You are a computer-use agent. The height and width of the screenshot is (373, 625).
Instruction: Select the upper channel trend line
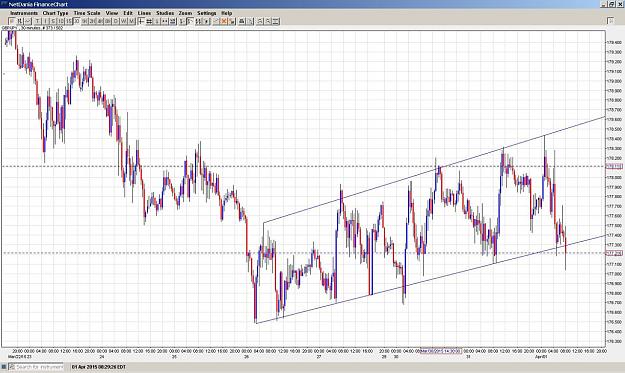[434, 170]
